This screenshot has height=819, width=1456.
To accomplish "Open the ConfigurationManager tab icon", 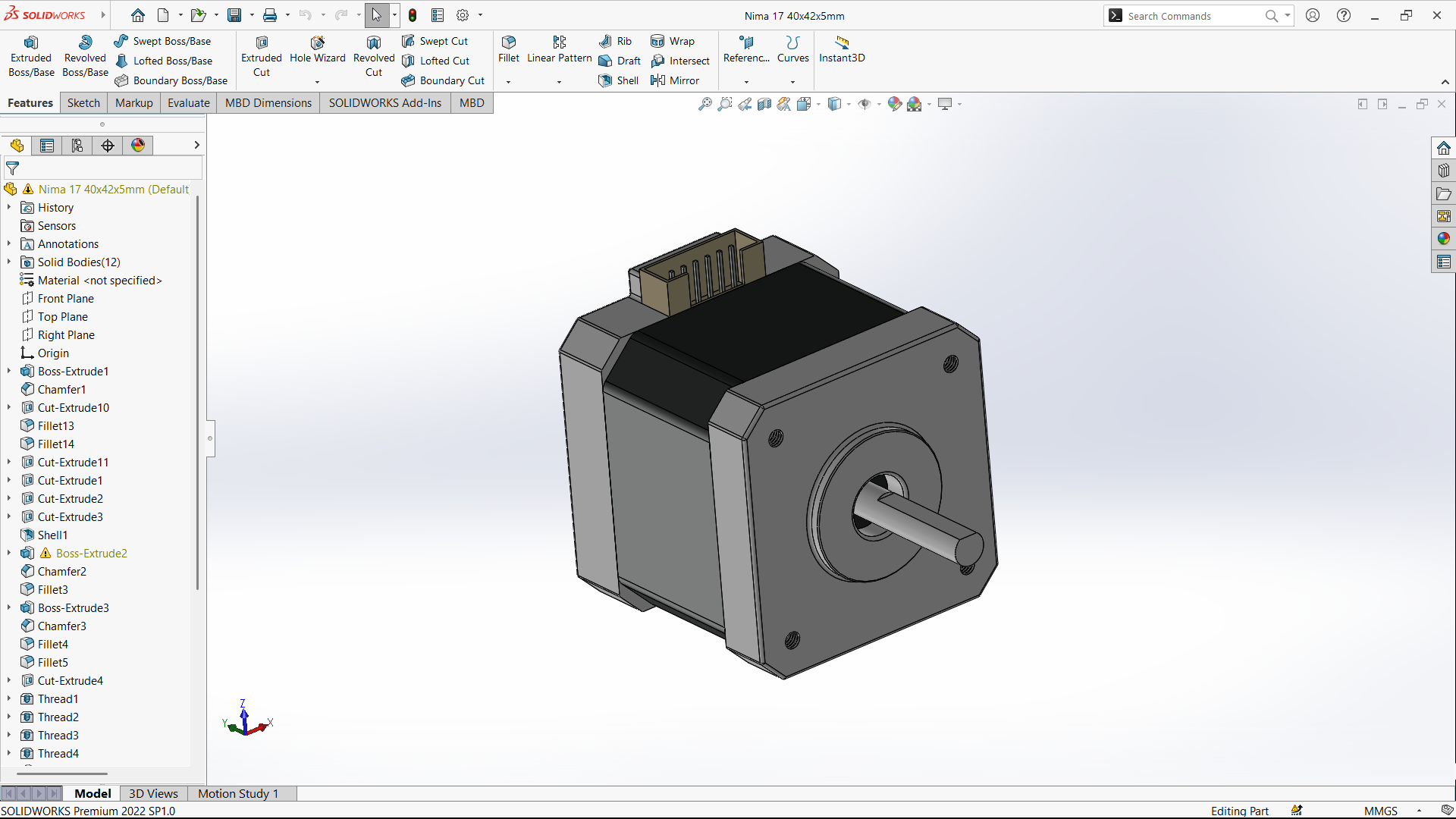I will 77,146.
